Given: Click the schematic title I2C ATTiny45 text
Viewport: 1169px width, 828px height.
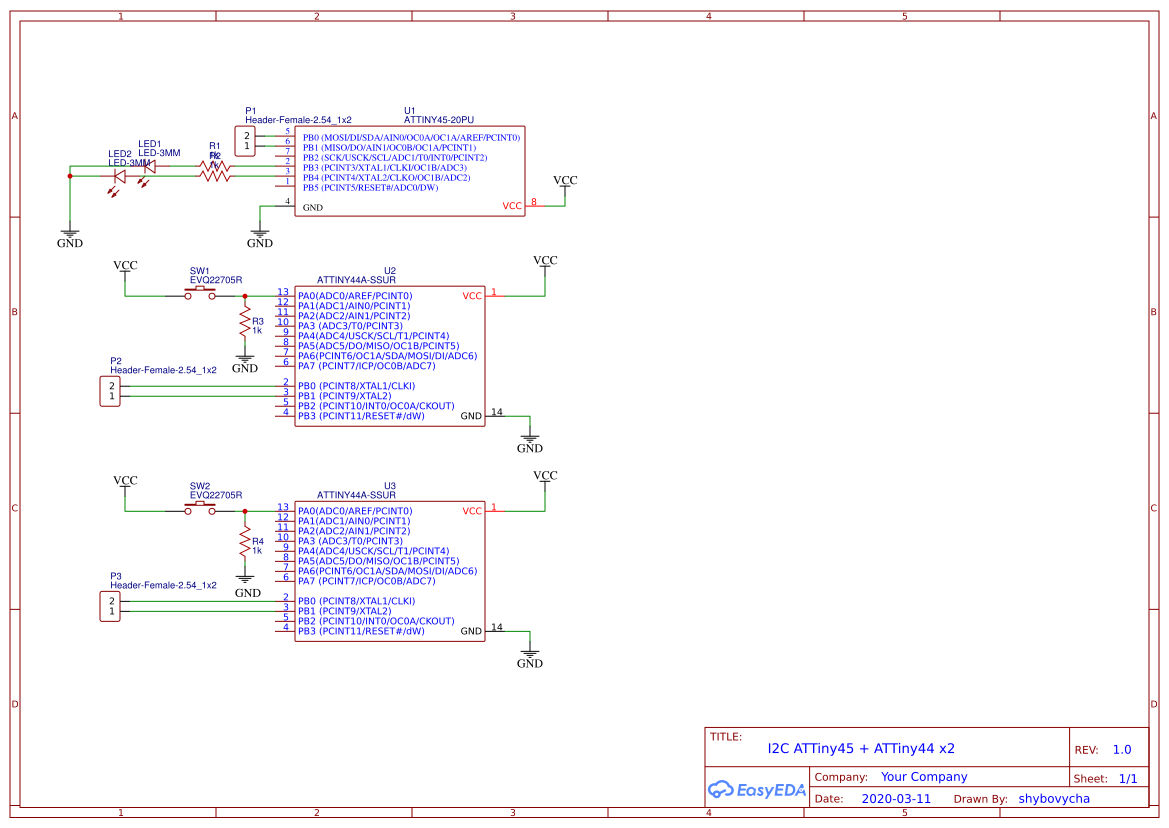Looking at the screenshot, I should (x=861, y=747).
